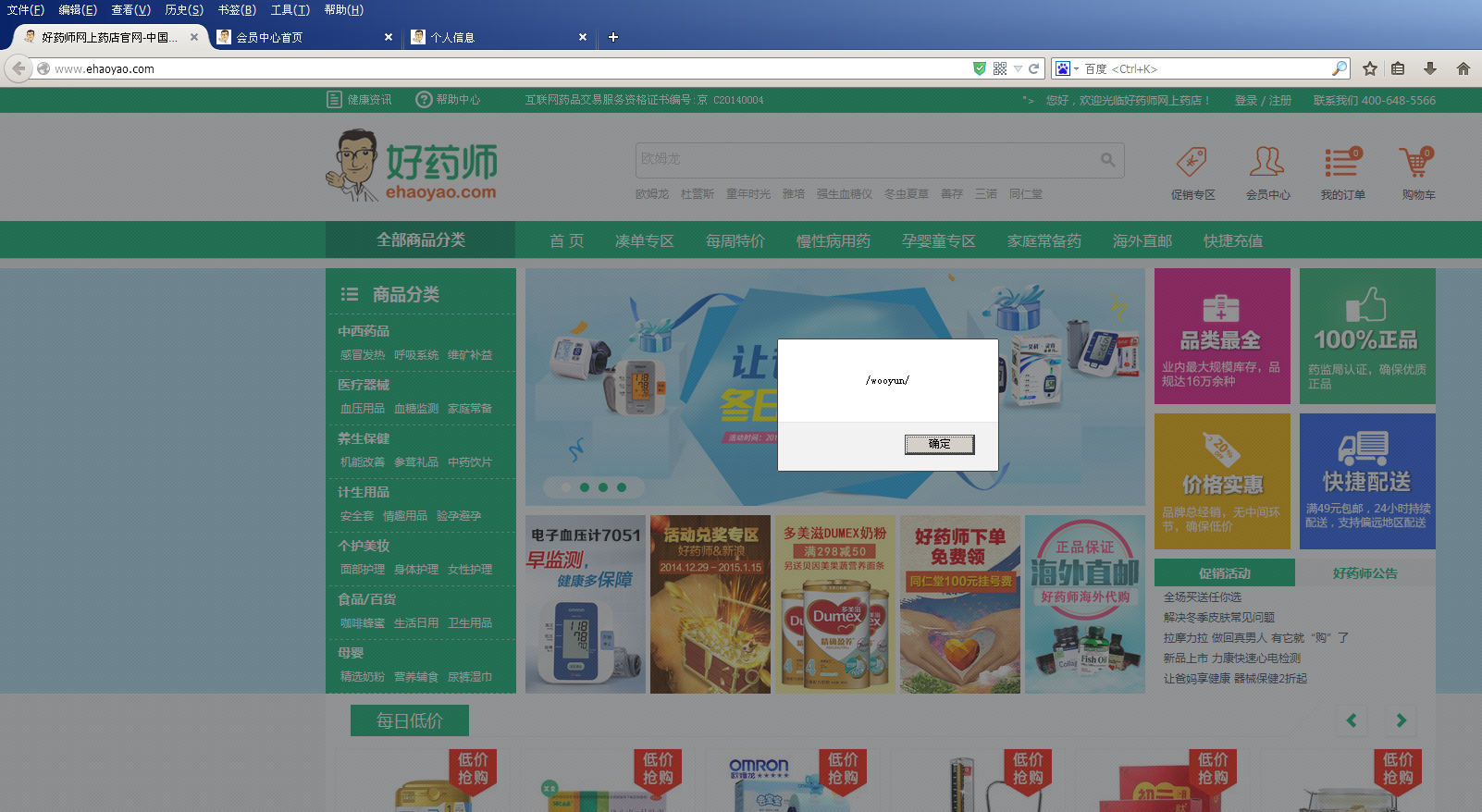Expand the 母婴 category
This screenshot has width=1482, height=812.
tap(351, 653)
